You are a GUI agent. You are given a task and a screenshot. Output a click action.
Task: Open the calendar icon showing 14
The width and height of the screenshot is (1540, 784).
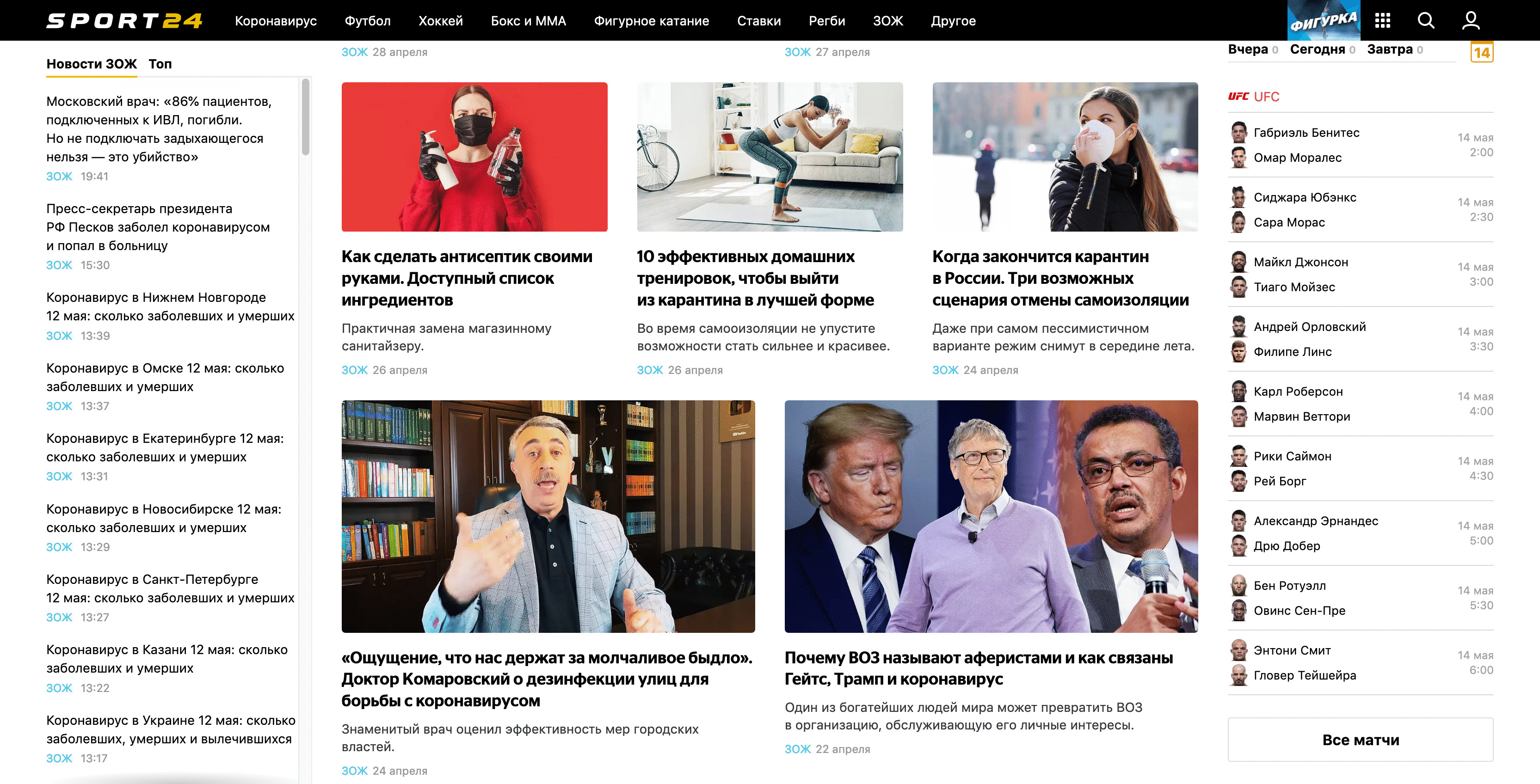coord(1481,52)
